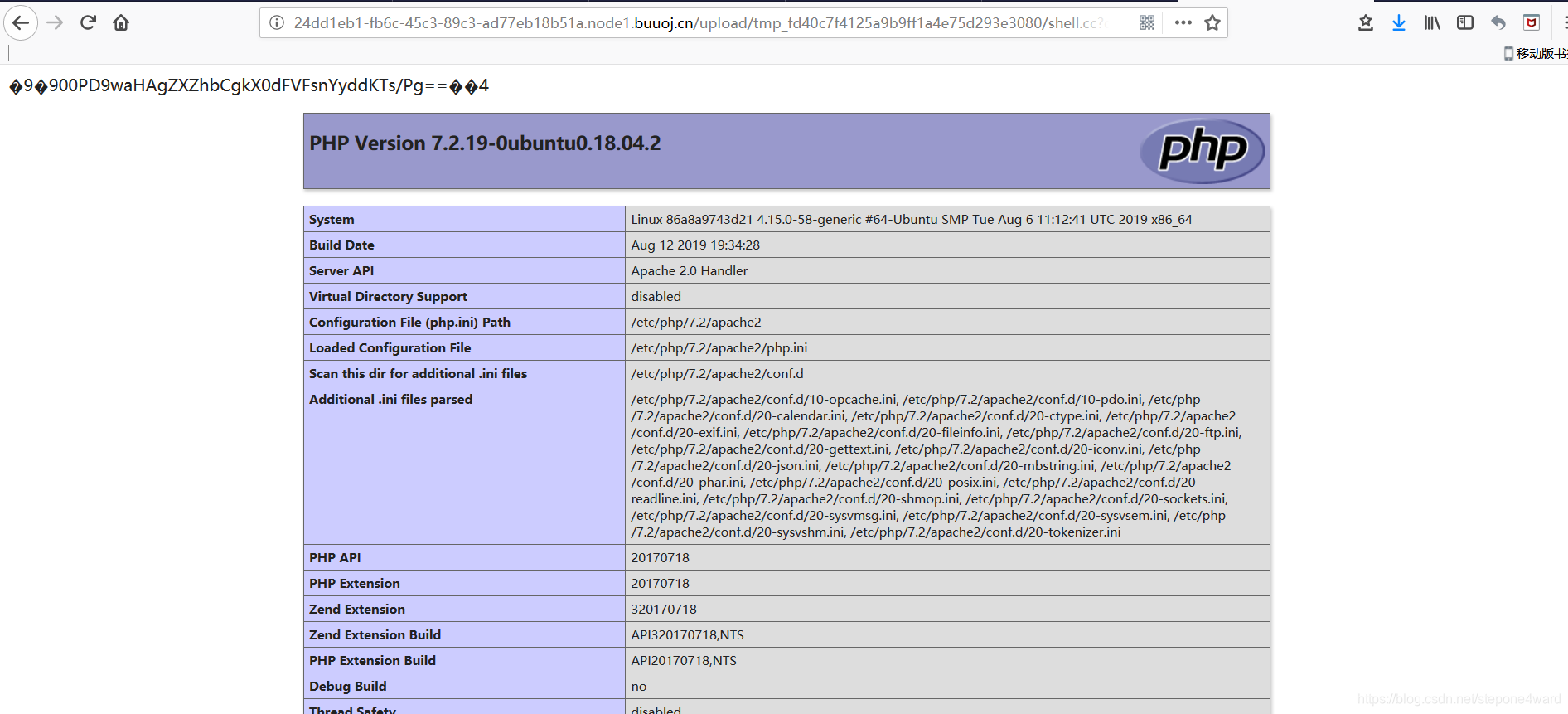Click the Zend Extension Build label
Image resolution: width=1568 pixels, height=714 pixels.
(375, 635)
